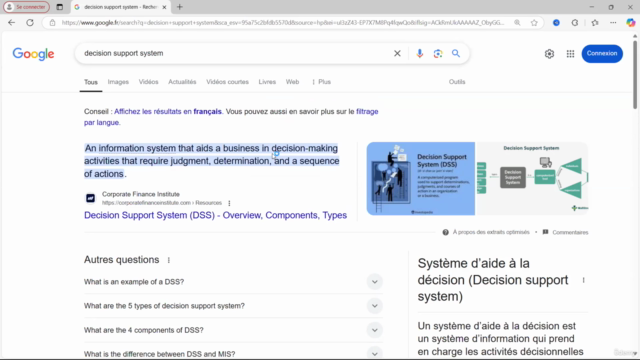640x360 pixels.
Task: Open the Plus more-filters dropdown
Action: [321, 82]
